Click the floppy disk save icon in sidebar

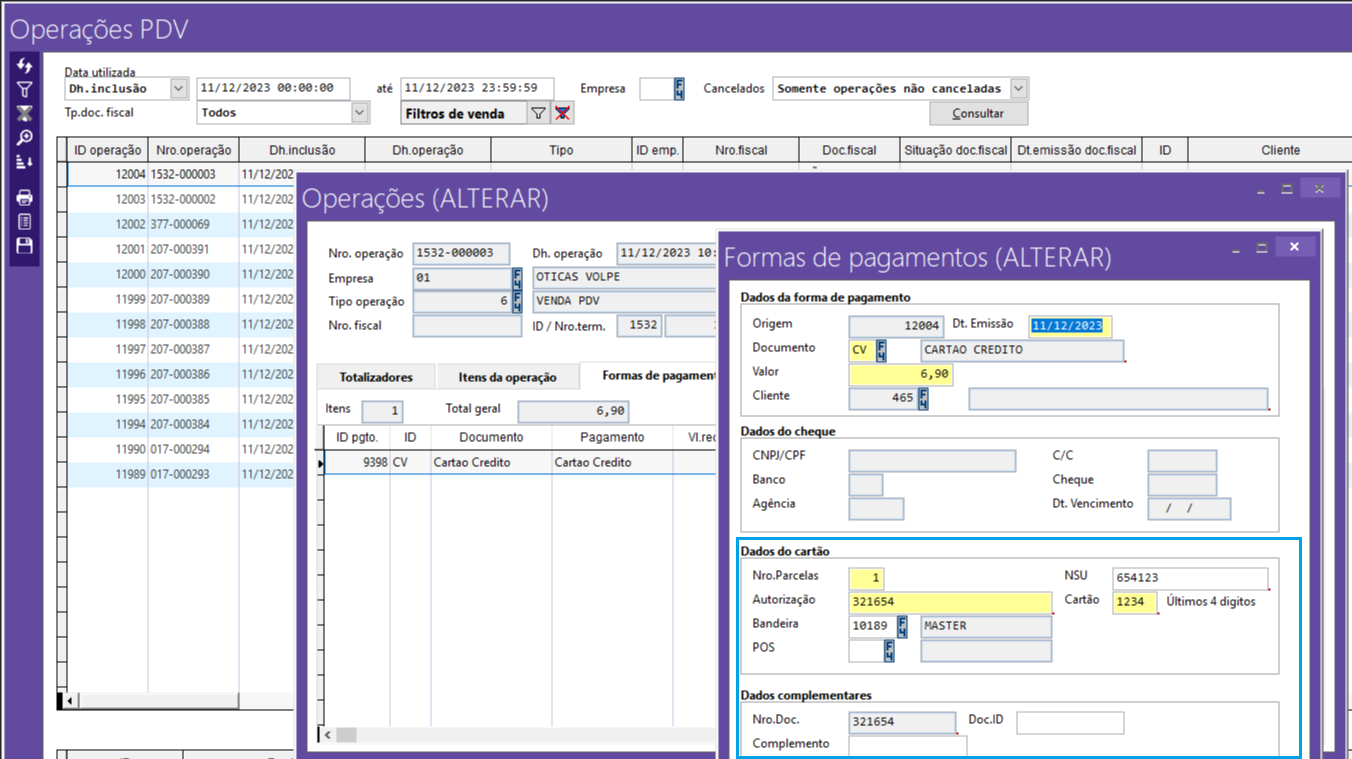[x=25, y=246]
